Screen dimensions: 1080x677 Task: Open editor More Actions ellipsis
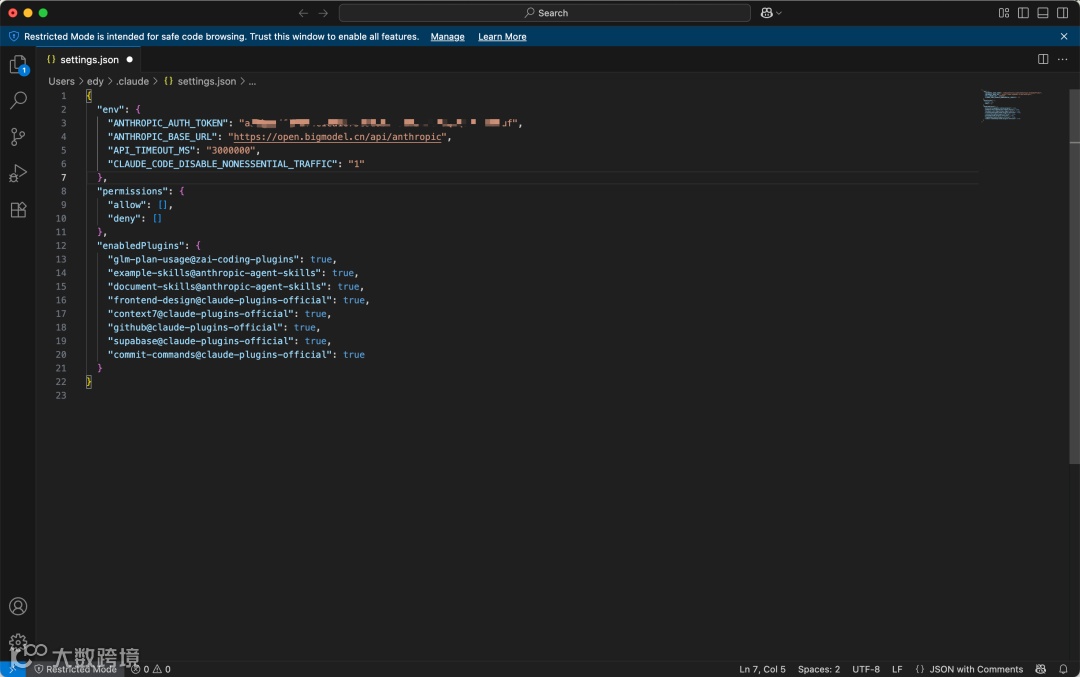(1063, 59)
